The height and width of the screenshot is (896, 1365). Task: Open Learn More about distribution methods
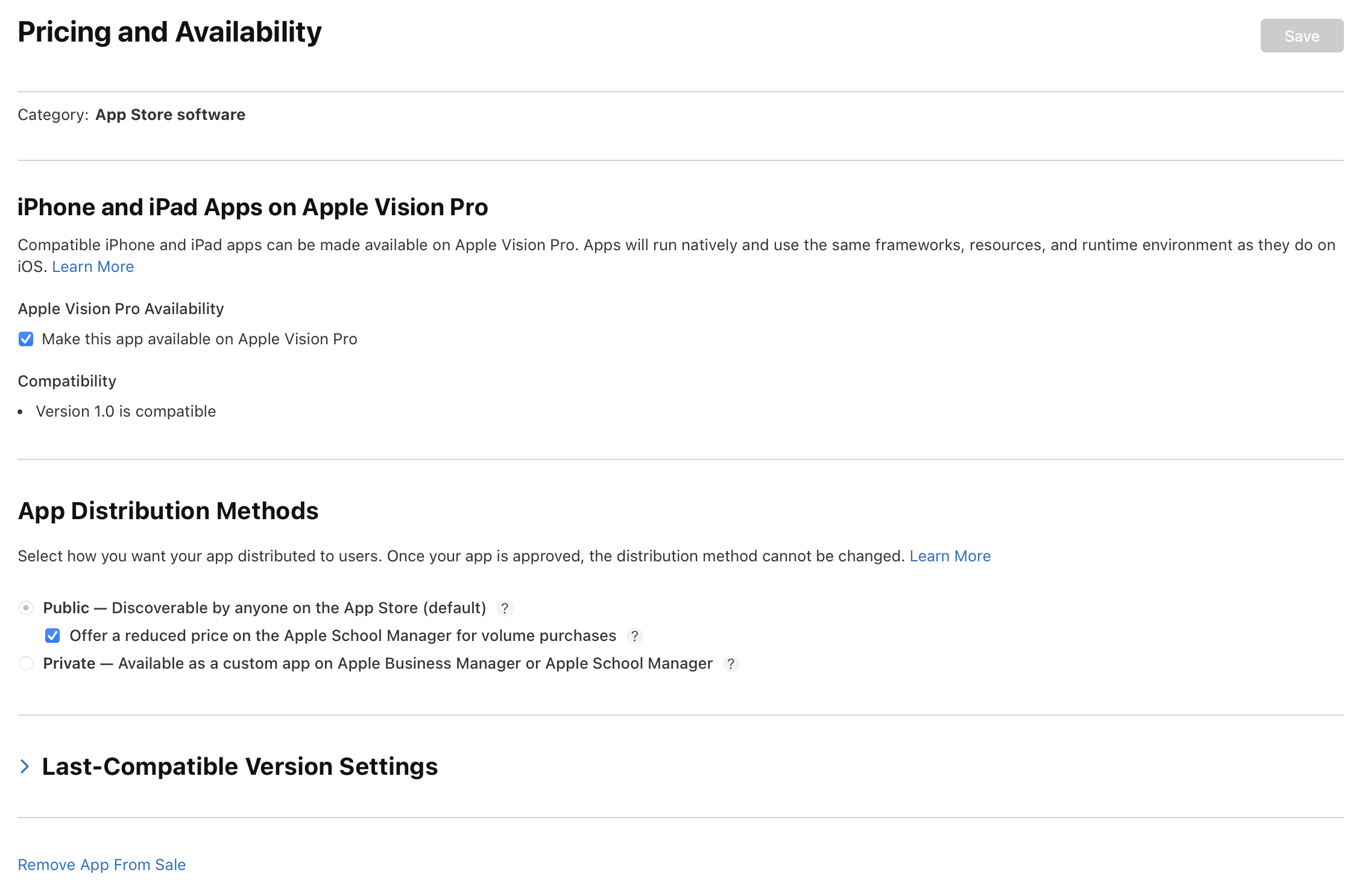pos(950,556)
